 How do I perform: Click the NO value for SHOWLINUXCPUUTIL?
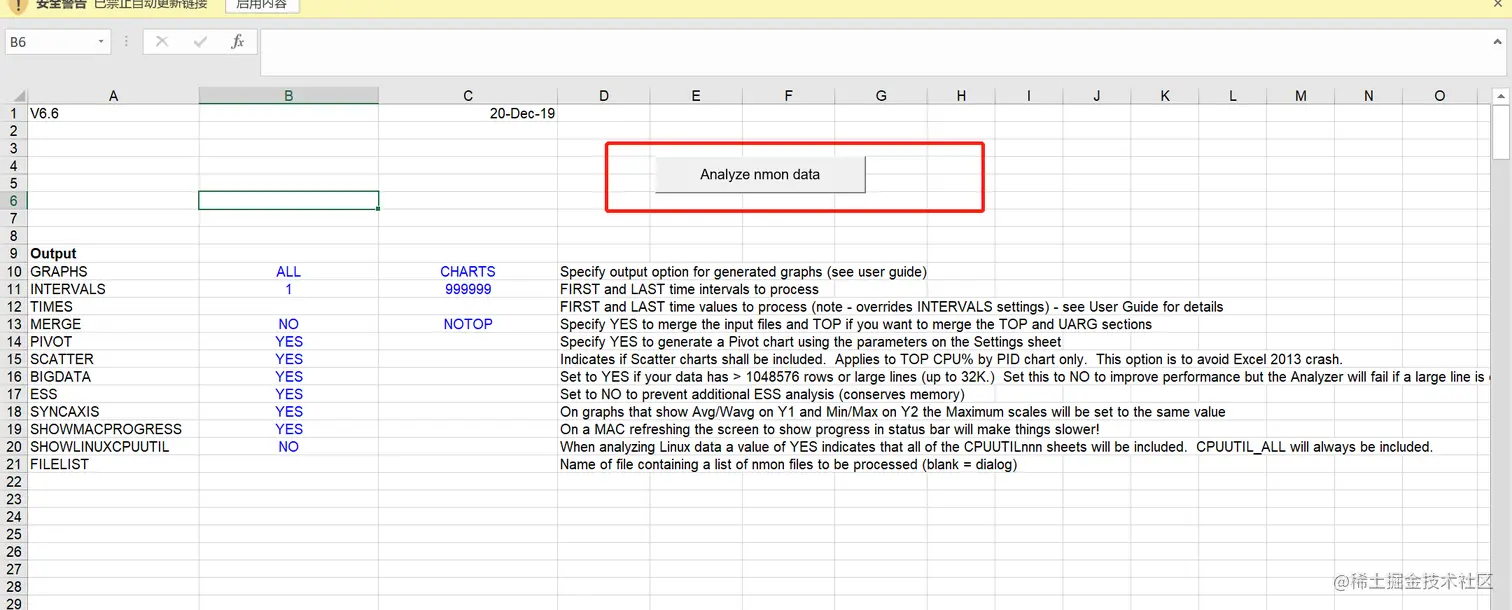tap(289, 447)
